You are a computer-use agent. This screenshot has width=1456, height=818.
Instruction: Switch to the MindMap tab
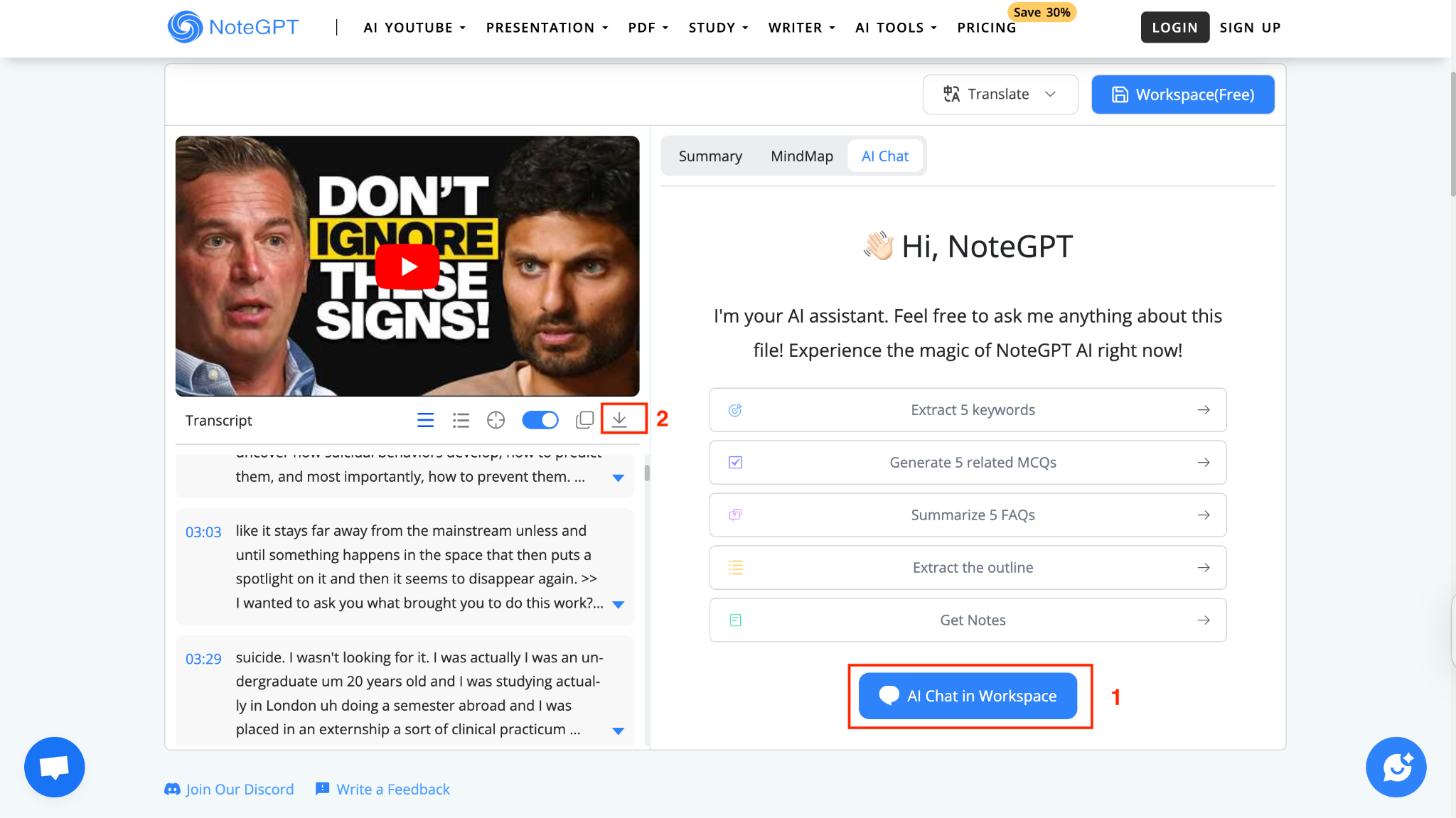[x=801, y=156]
